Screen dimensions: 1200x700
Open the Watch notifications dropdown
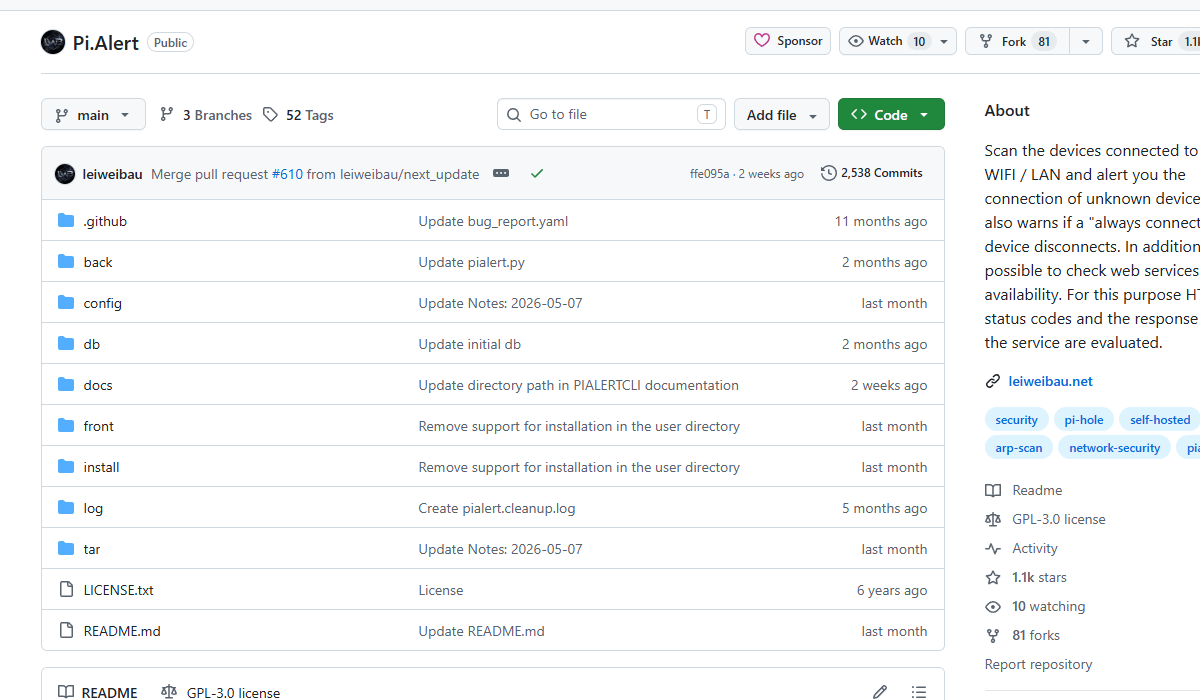pos(898,41)
